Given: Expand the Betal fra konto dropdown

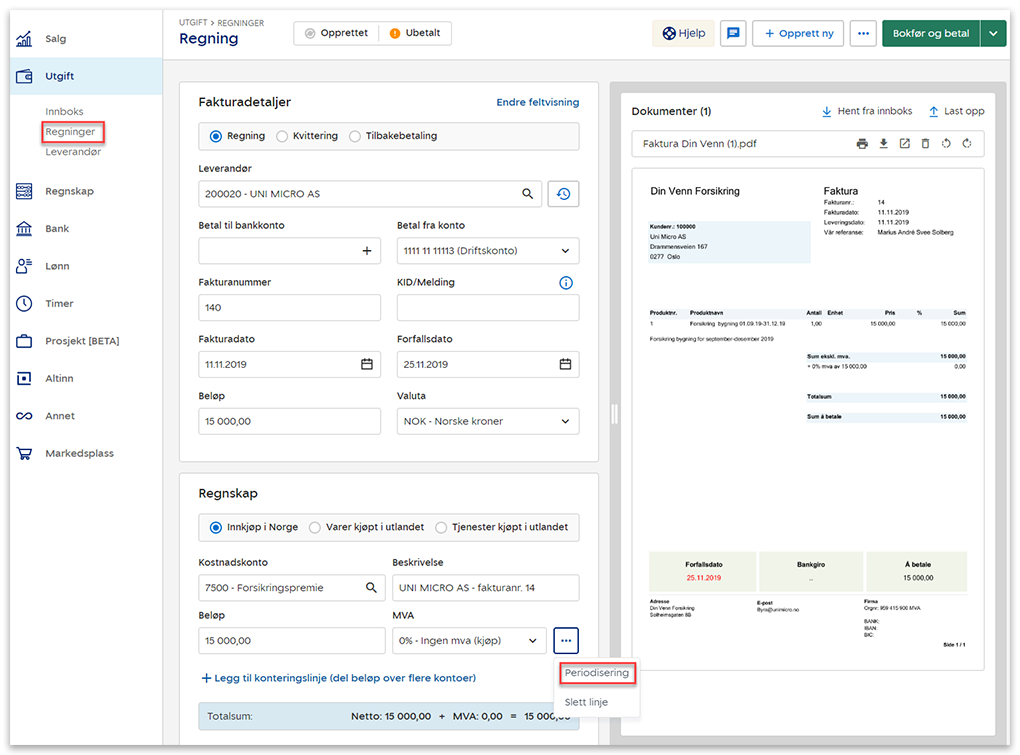Looking at the screenshot, I should pos(565,251).
